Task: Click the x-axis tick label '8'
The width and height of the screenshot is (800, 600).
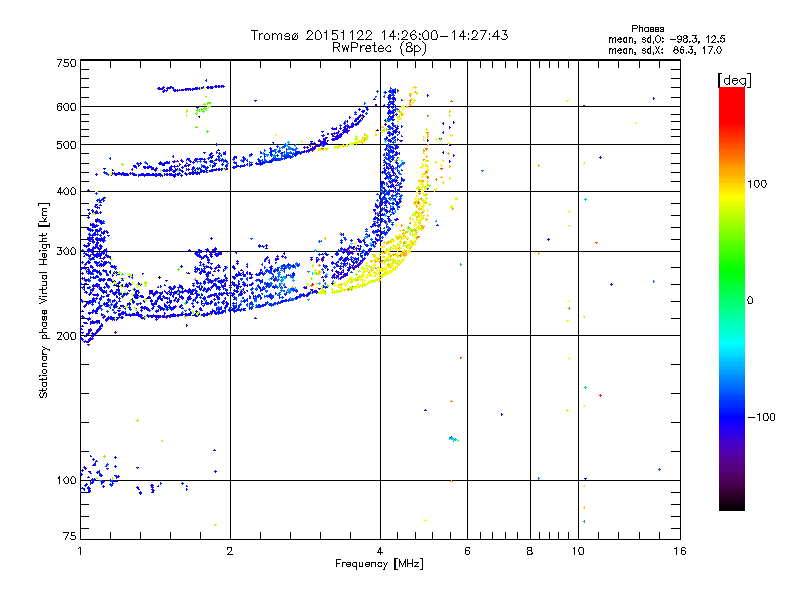Action: [530, 551]
